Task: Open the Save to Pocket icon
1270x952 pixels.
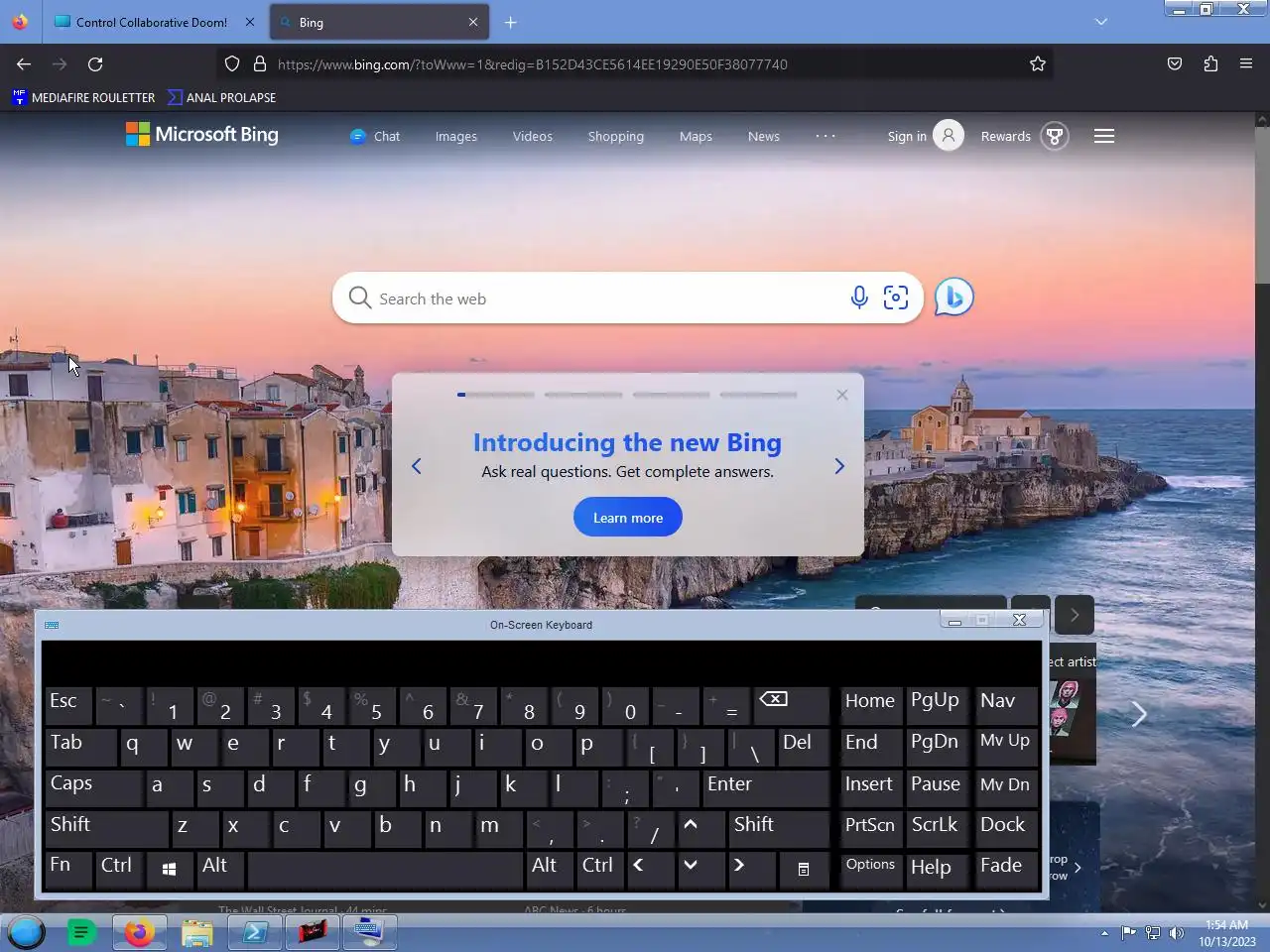Action: click(x=1175, y=64)
